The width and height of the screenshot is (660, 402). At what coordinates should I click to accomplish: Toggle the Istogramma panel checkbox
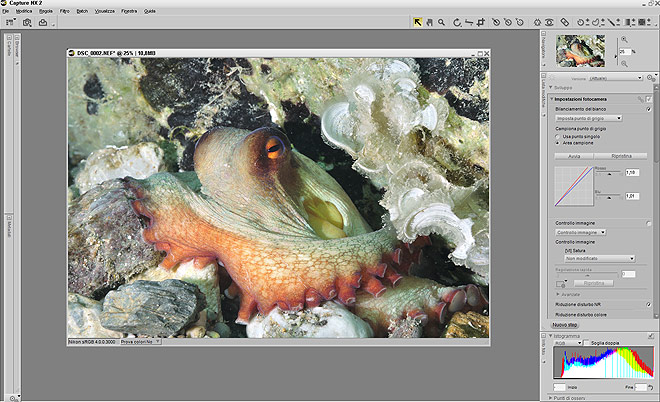pyautogui.click(x=651, y=336)
